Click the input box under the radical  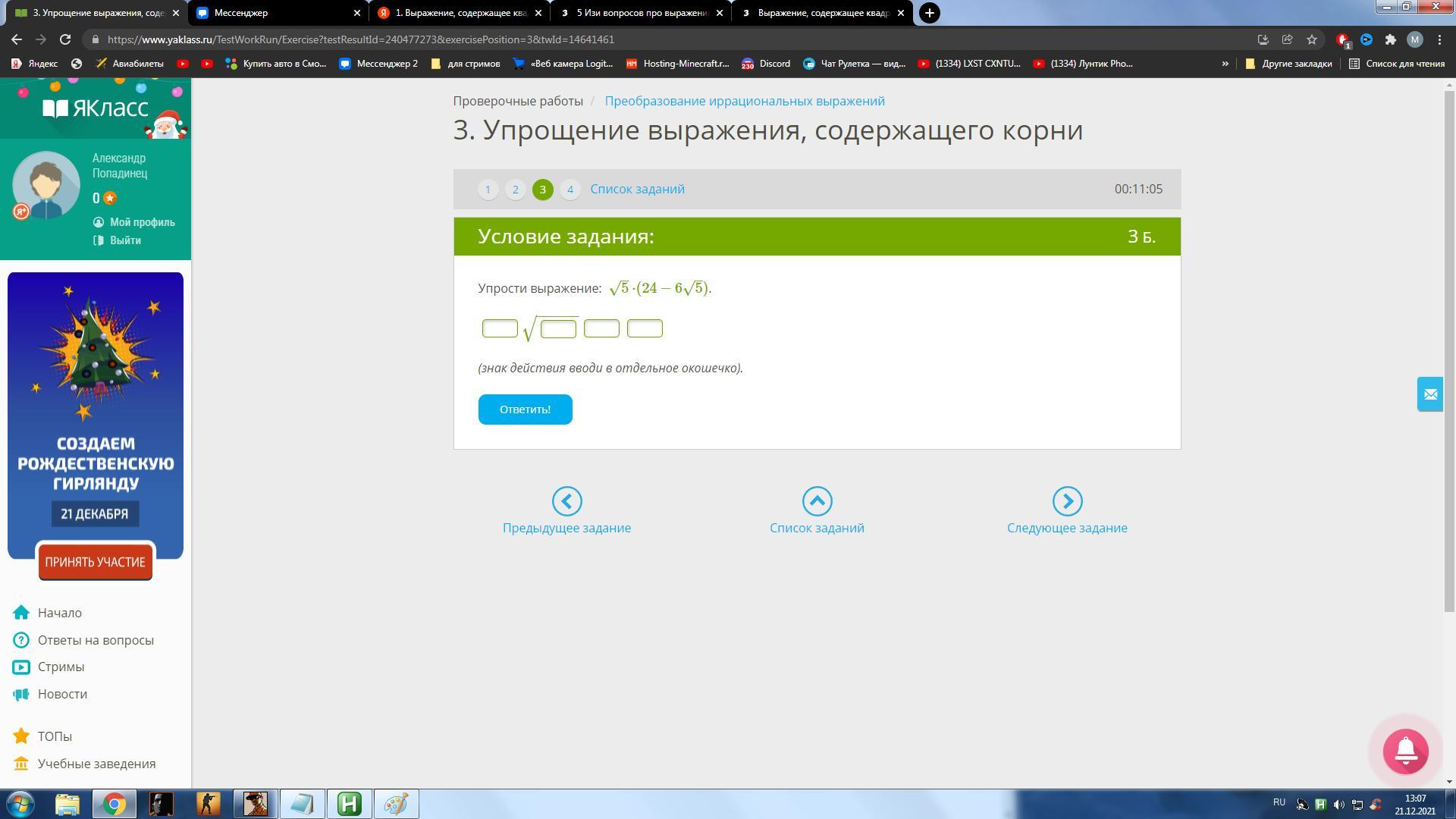tap(558, 329)
